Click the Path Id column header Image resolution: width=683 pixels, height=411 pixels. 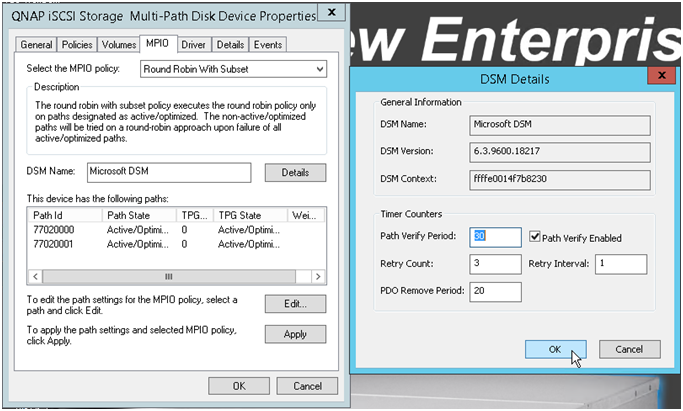pyautogui.click(x=65, y=215)
